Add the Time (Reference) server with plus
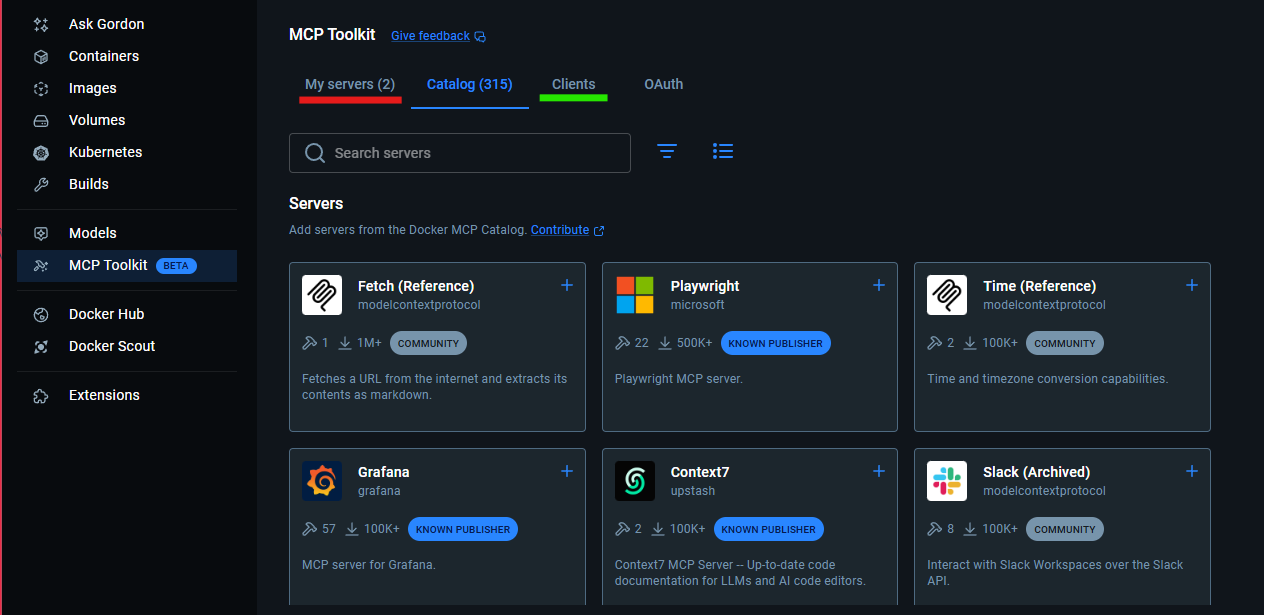This screenshot has height=615, width=1264. (1192, 285)
